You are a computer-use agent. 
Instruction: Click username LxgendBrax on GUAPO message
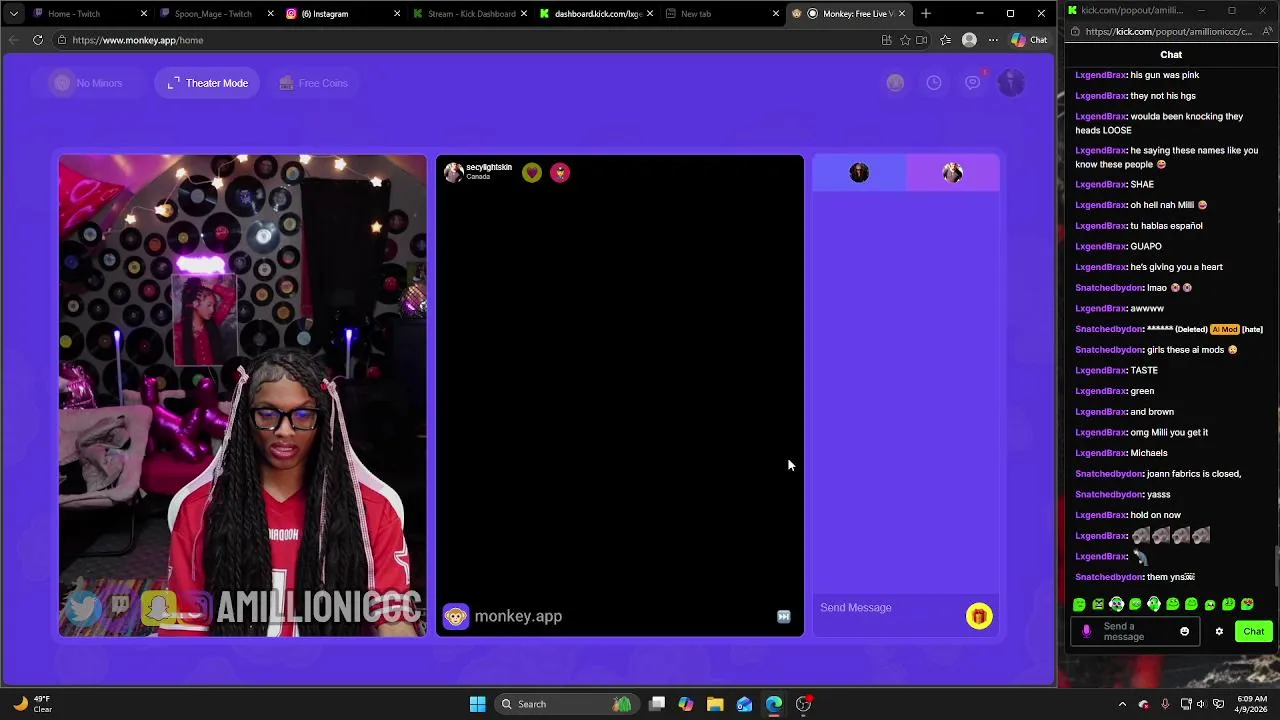[1101, 246]
